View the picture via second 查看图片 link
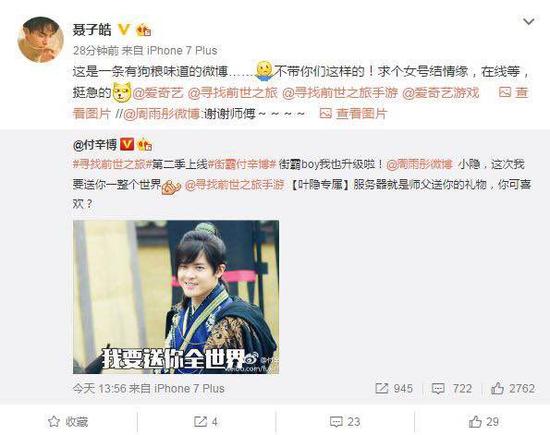The height and width of the screenshot is (435, 550). (x=353, y=113)
